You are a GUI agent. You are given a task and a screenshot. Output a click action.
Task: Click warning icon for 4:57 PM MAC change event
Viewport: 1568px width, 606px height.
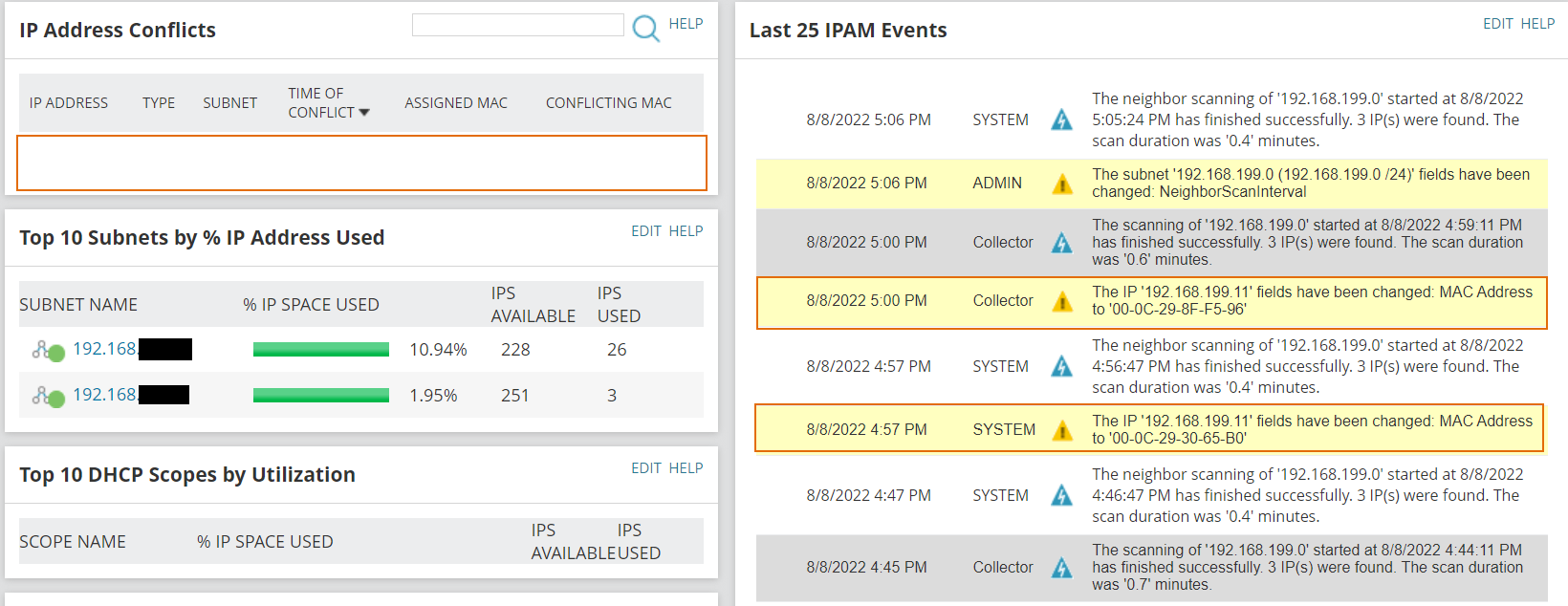(1062, 430)
